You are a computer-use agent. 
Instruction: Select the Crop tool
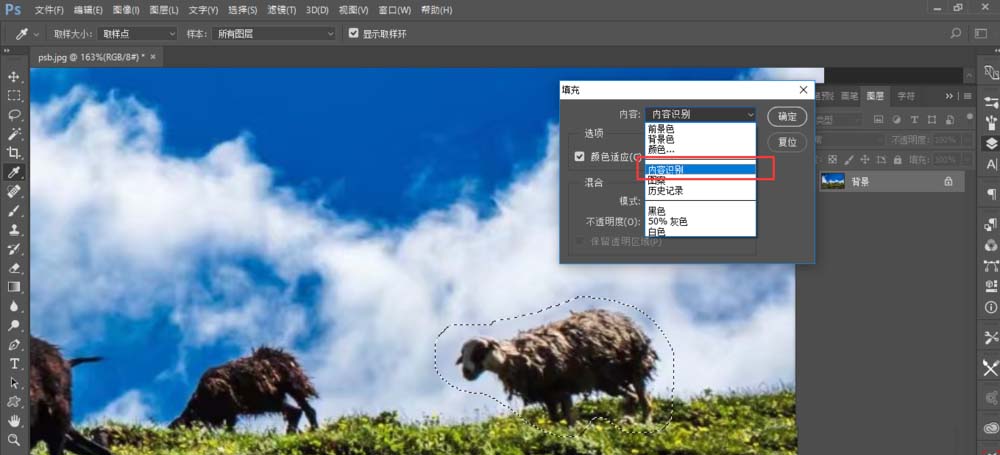(14, 153)
